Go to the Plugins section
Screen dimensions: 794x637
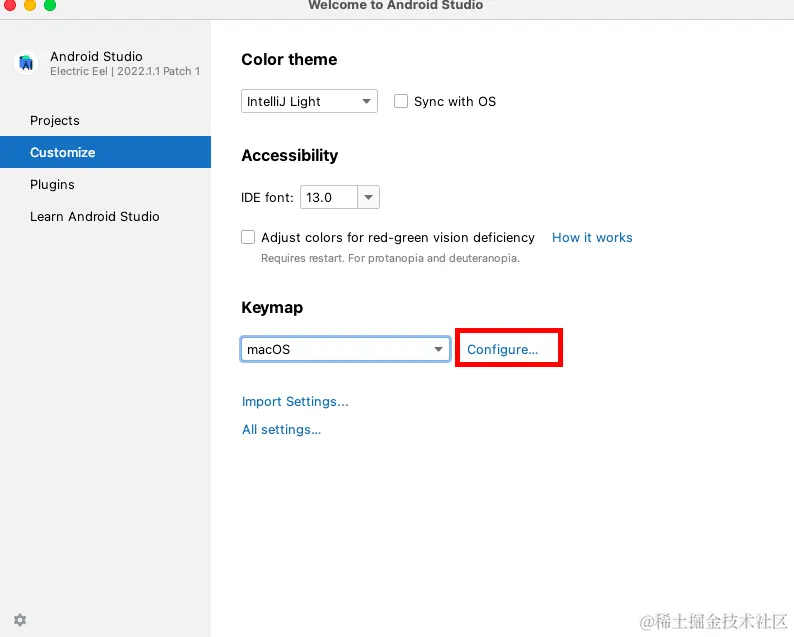(x=52, y=184)
